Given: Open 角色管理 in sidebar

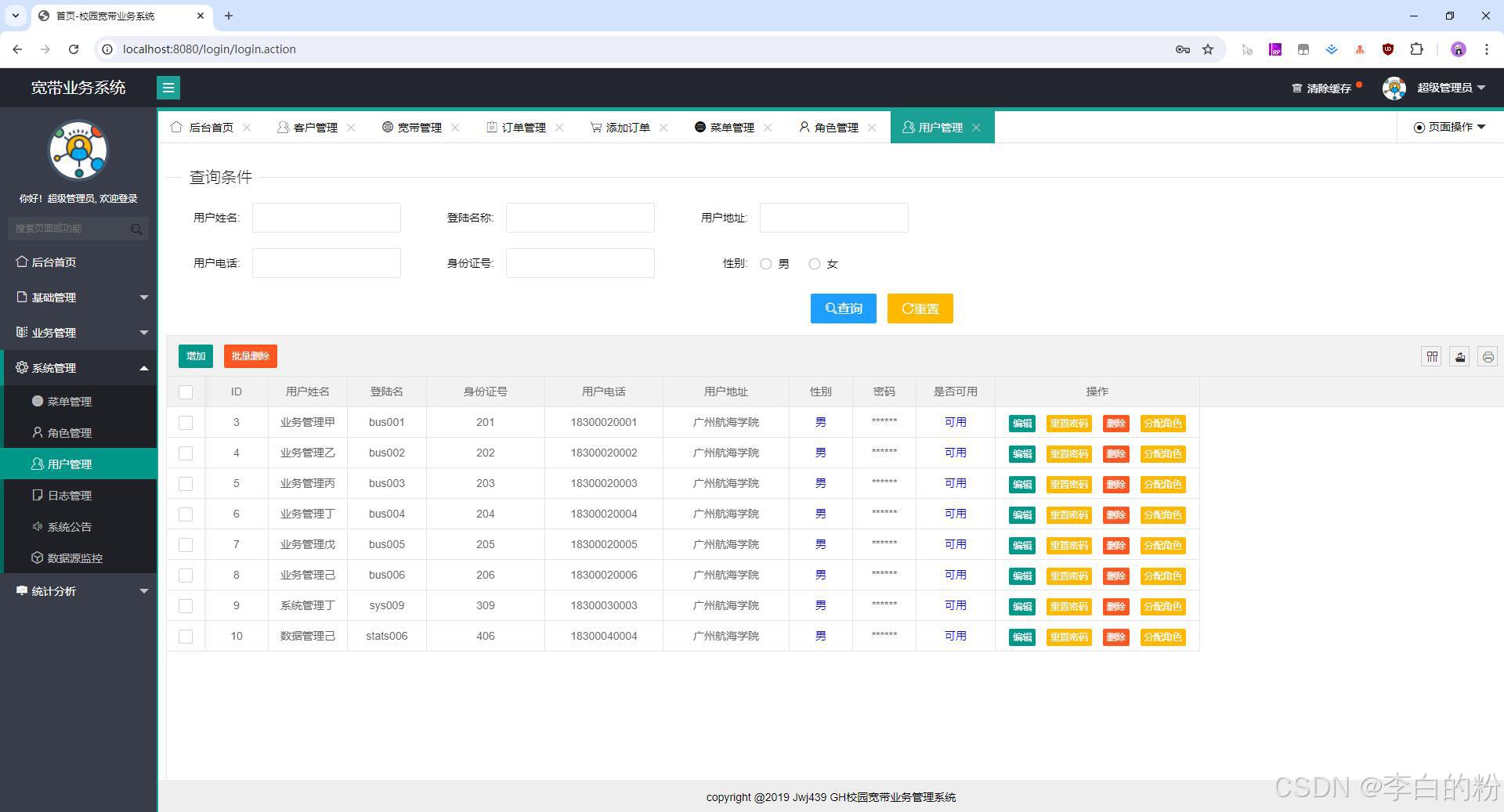Looking at the screenshot, I should (x=78, y=433).
